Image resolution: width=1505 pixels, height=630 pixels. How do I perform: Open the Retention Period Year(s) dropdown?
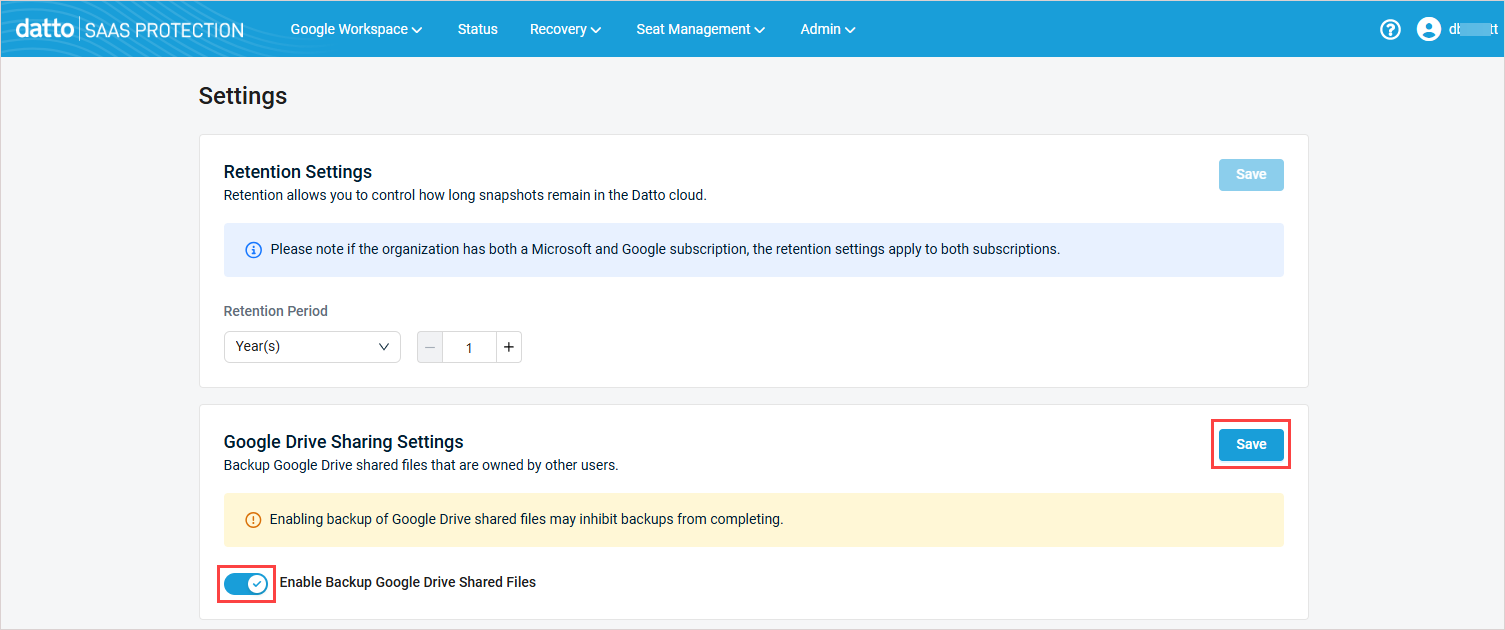tap(312, 347)
